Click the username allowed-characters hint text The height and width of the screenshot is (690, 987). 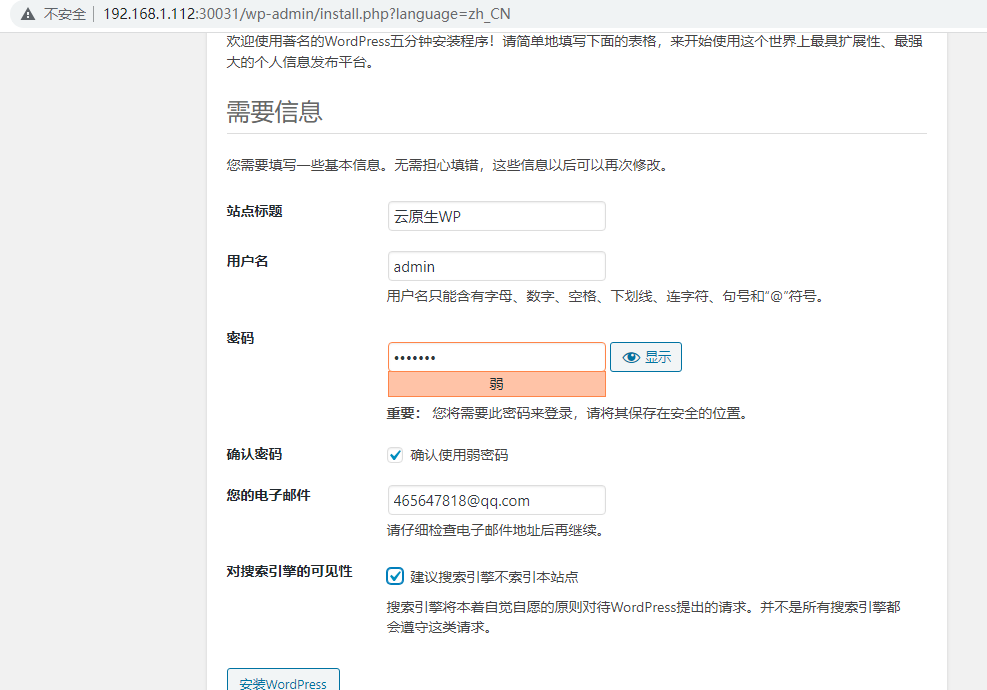click(x=606, y=296)
